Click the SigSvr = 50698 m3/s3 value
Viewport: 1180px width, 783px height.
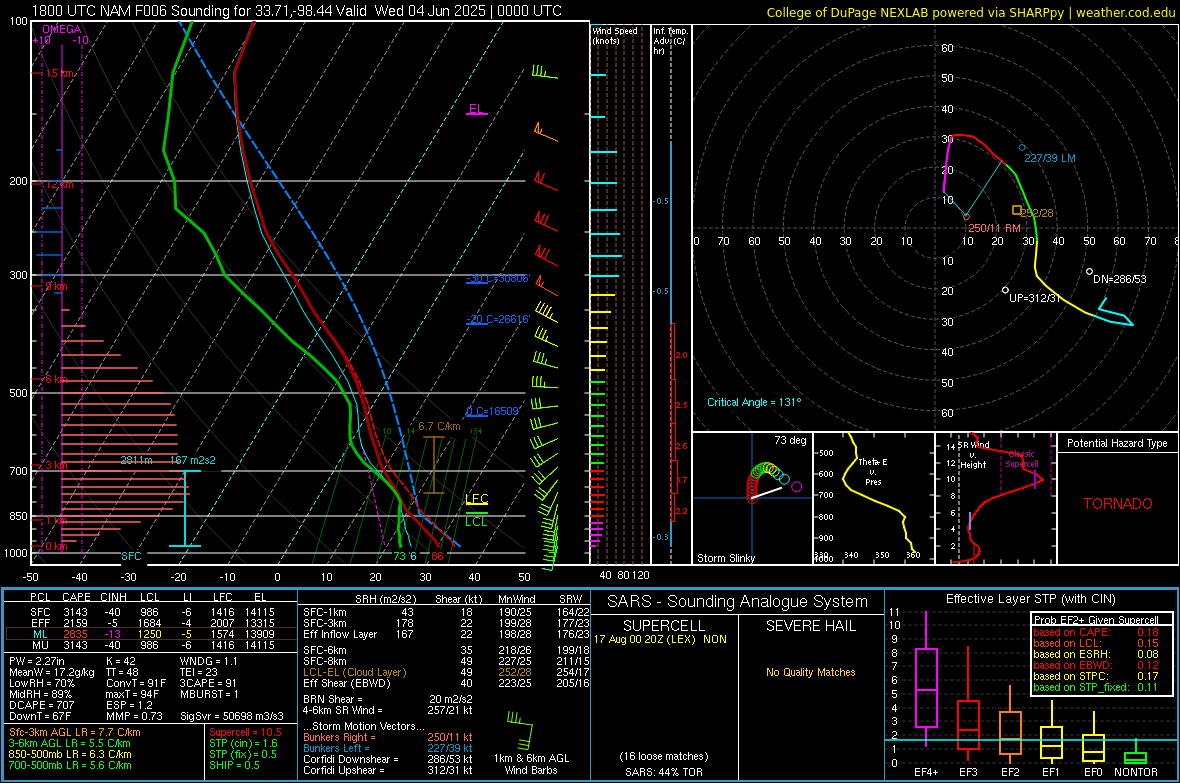233,716
